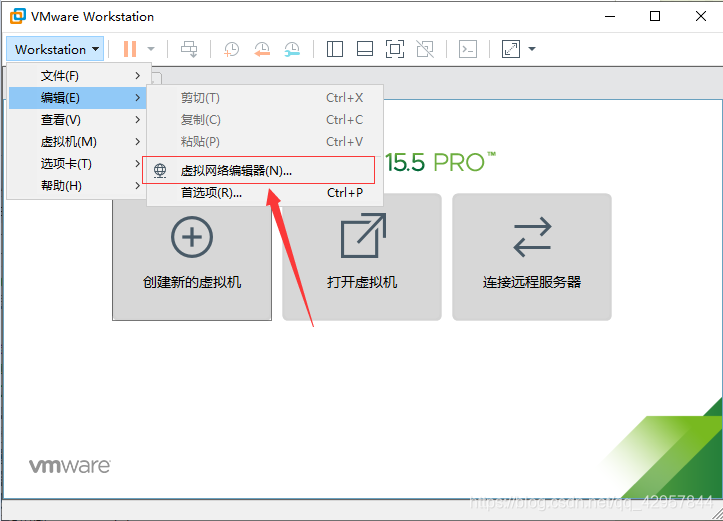The width and height of the screenshot is (723, 521).
Task: Click the globe icon beside 虚拟网络编辑器
Action: [x=160, y=171]
